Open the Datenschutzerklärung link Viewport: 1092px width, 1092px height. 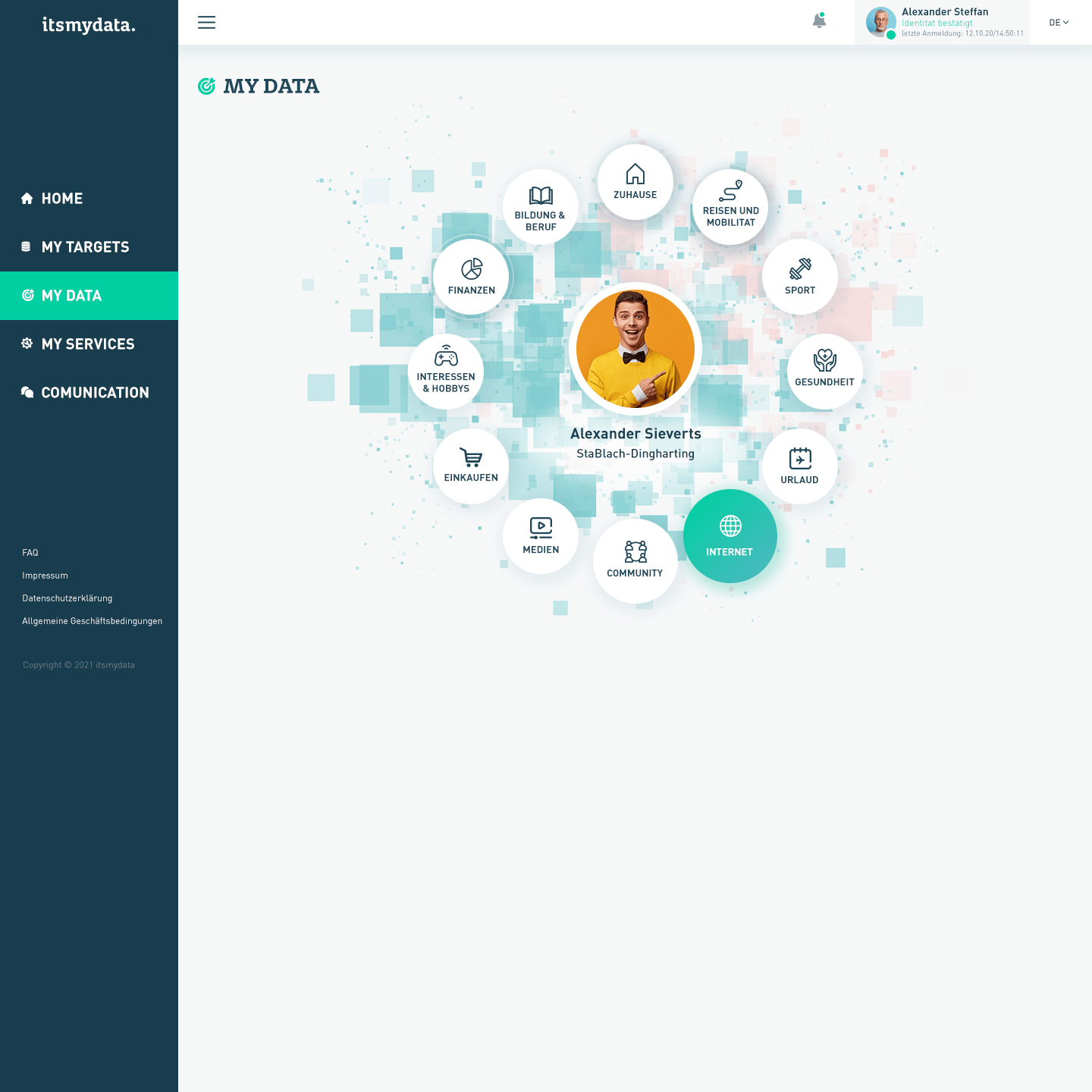(x=67, y=598)
